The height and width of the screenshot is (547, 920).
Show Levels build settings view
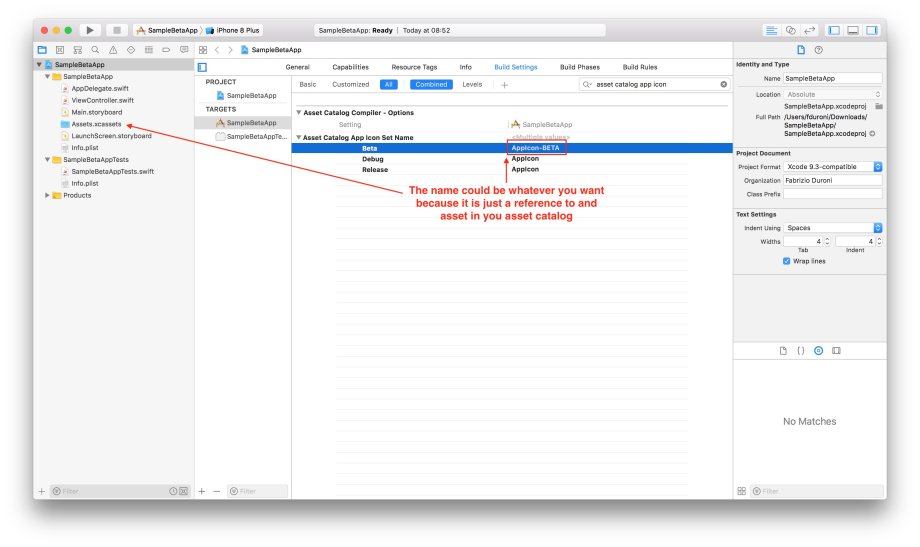472,85
